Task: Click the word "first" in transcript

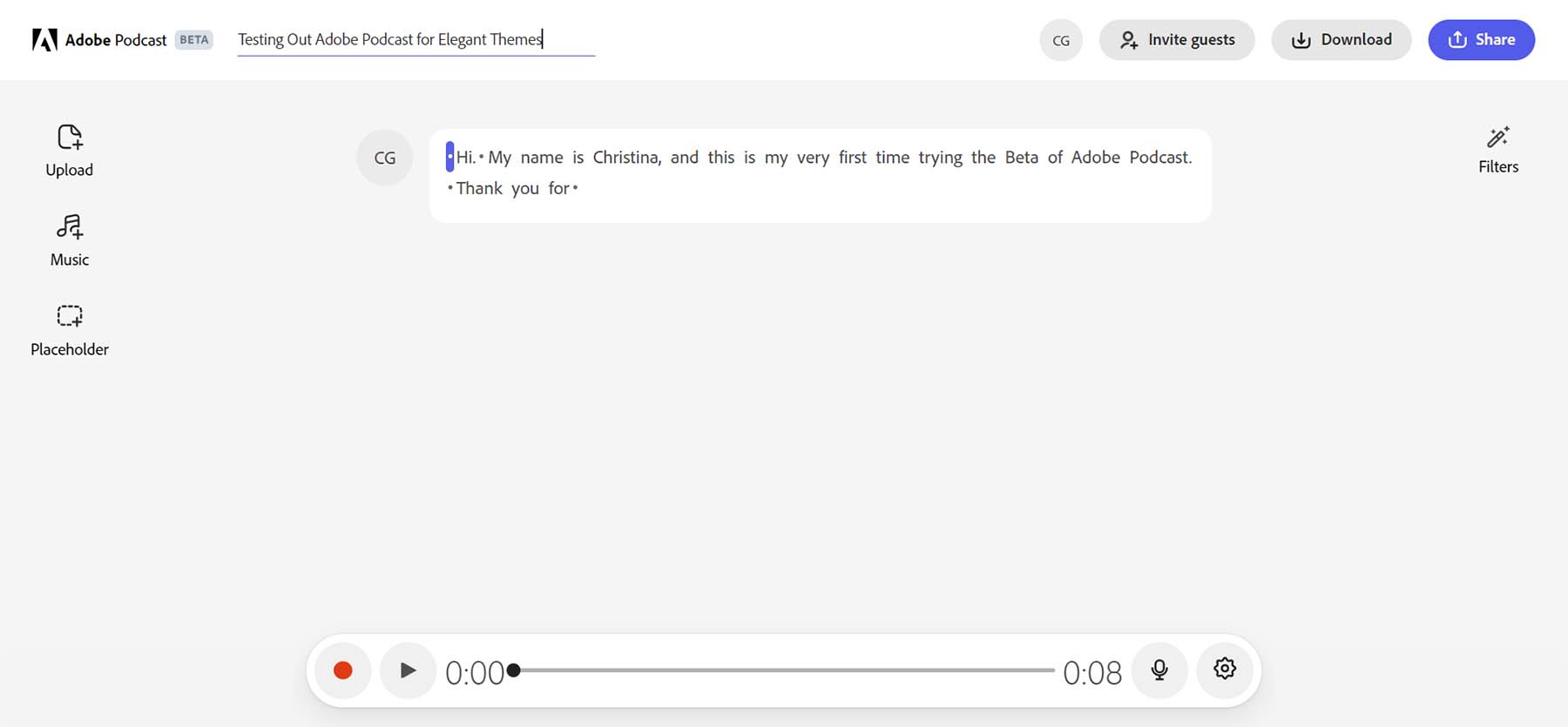Action: click(853, 158)
